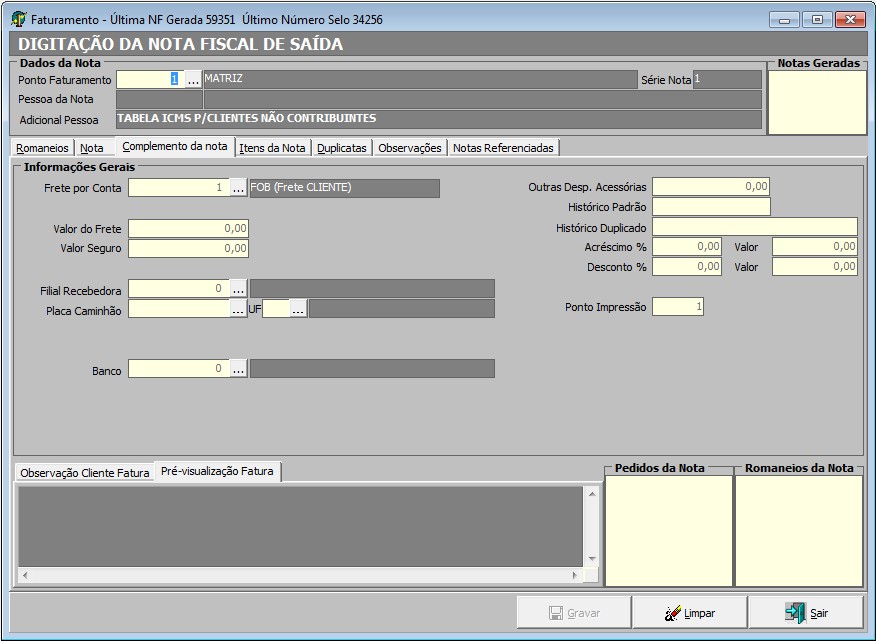Click the application icon in title bar
The height and width of the screenshot is (641, 876).
pyautogui.click(x=18, y=19)
